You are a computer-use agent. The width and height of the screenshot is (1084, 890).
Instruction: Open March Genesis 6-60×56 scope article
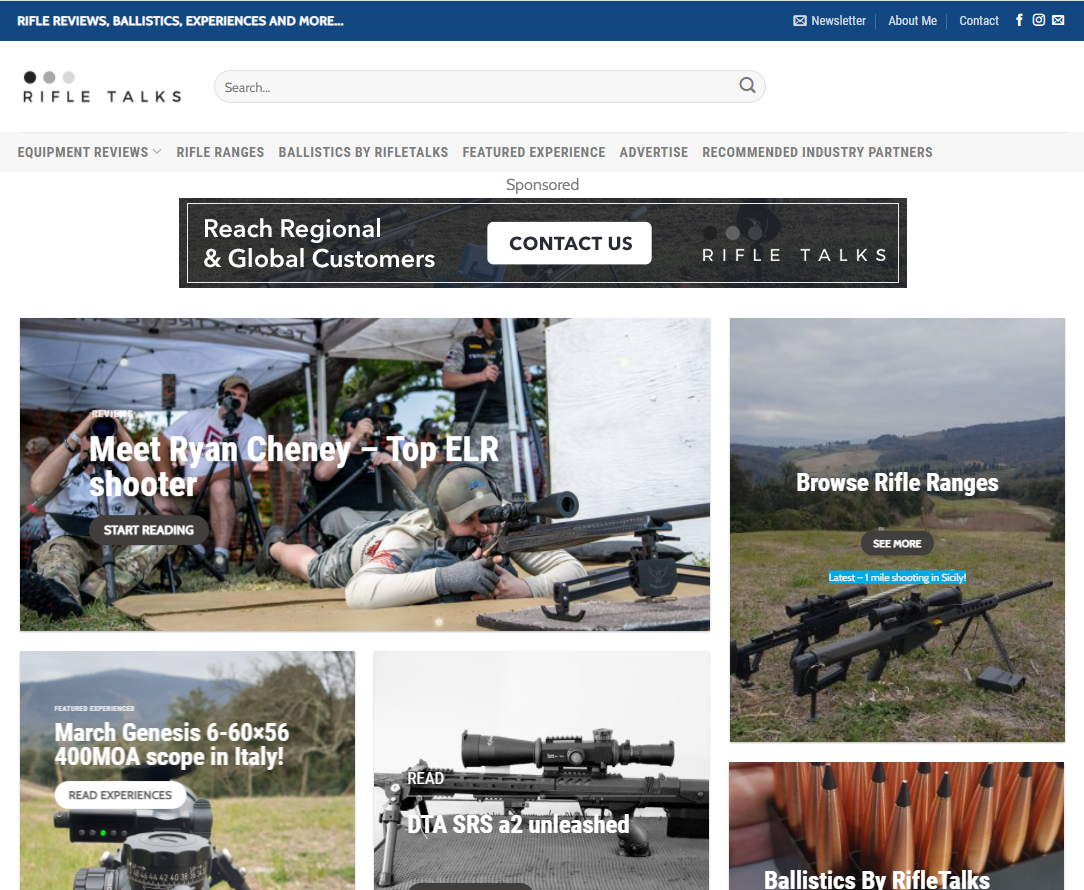pos(171,744)
